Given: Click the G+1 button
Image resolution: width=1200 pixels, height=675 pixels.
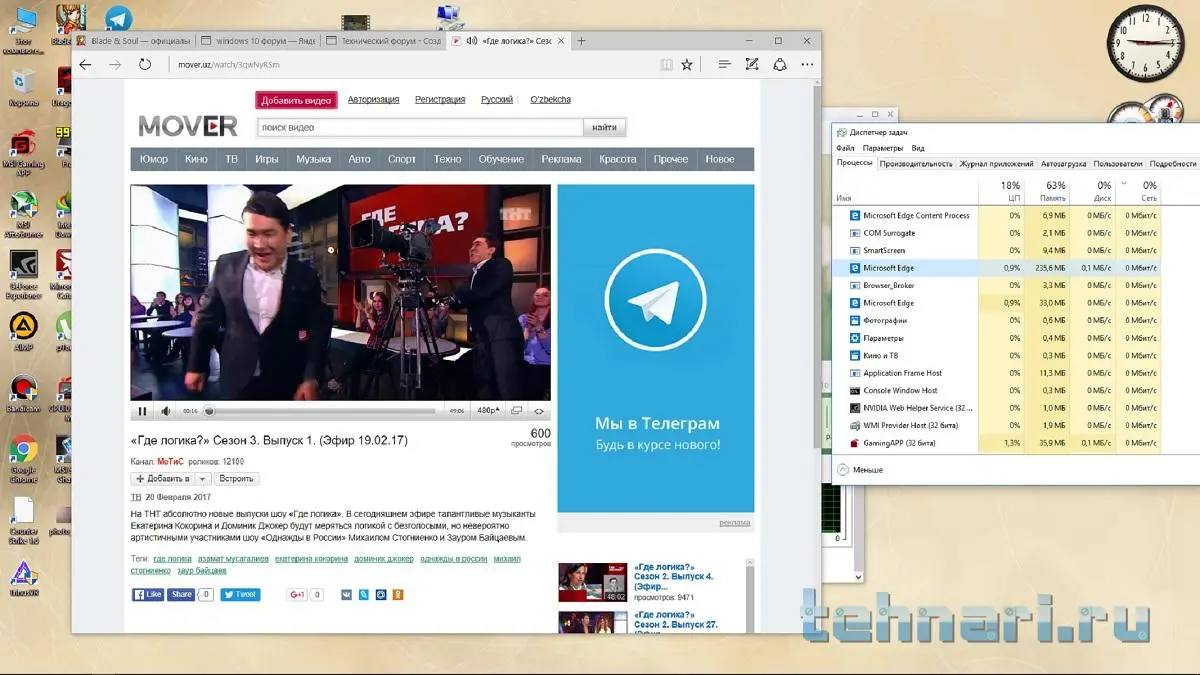Looking at the screenshot, I should pyautogui.click(x=297, y=594).
